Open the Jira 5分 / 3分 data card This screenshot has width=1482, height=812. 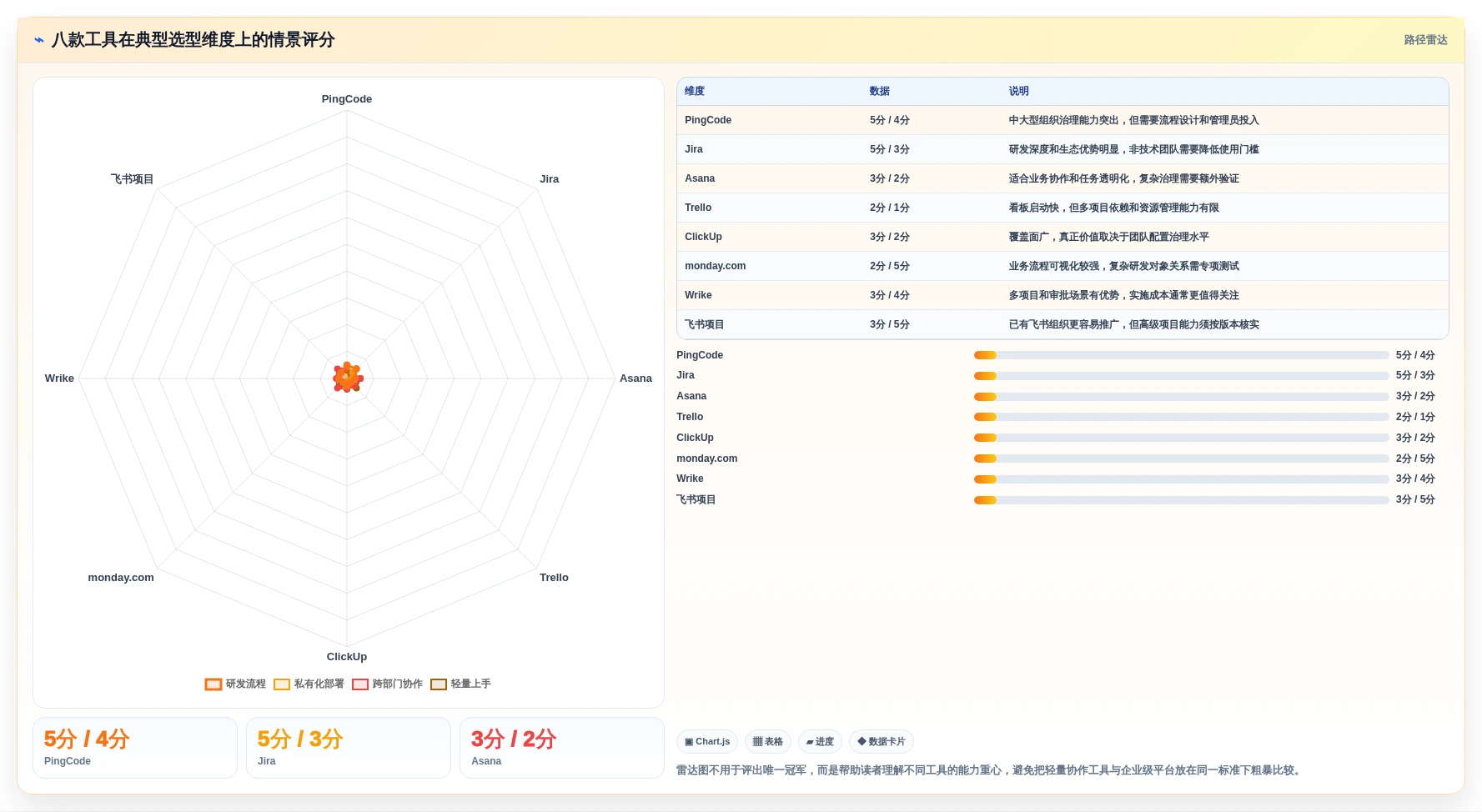click(349, 748)
